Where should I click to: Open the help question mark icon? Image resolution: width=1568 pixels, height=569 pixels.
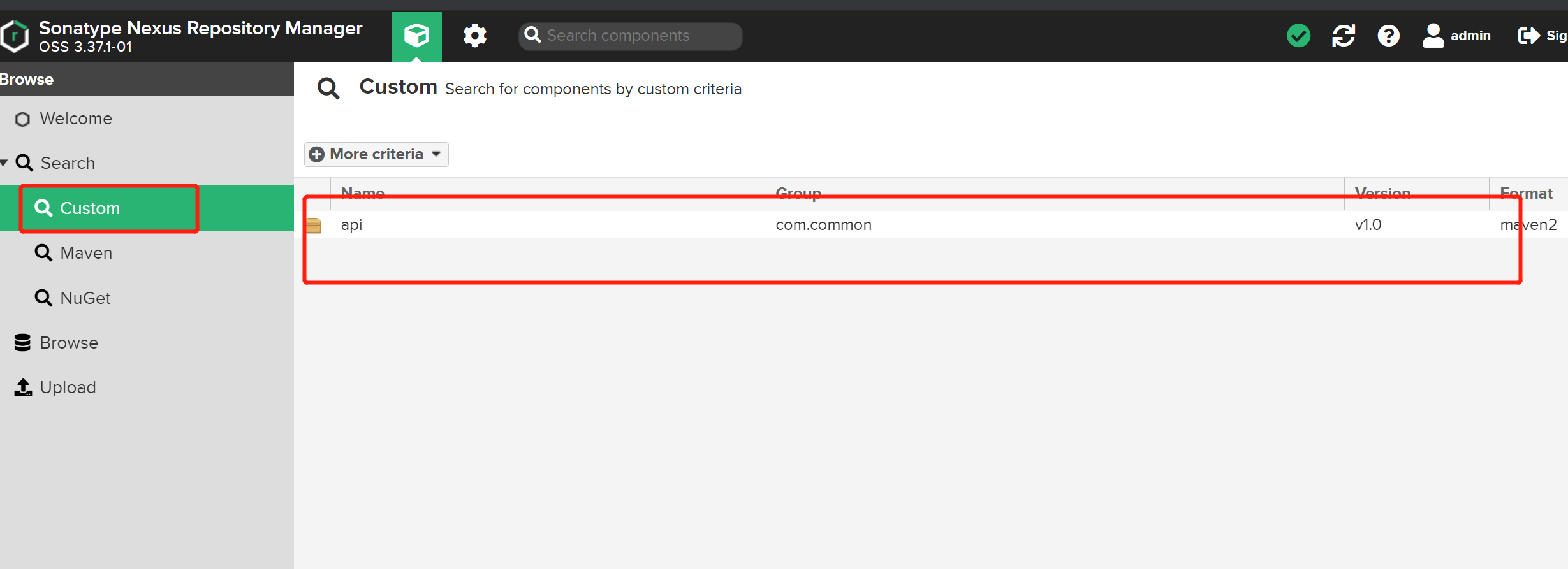pyautogui.click(x=1388, y=36)
